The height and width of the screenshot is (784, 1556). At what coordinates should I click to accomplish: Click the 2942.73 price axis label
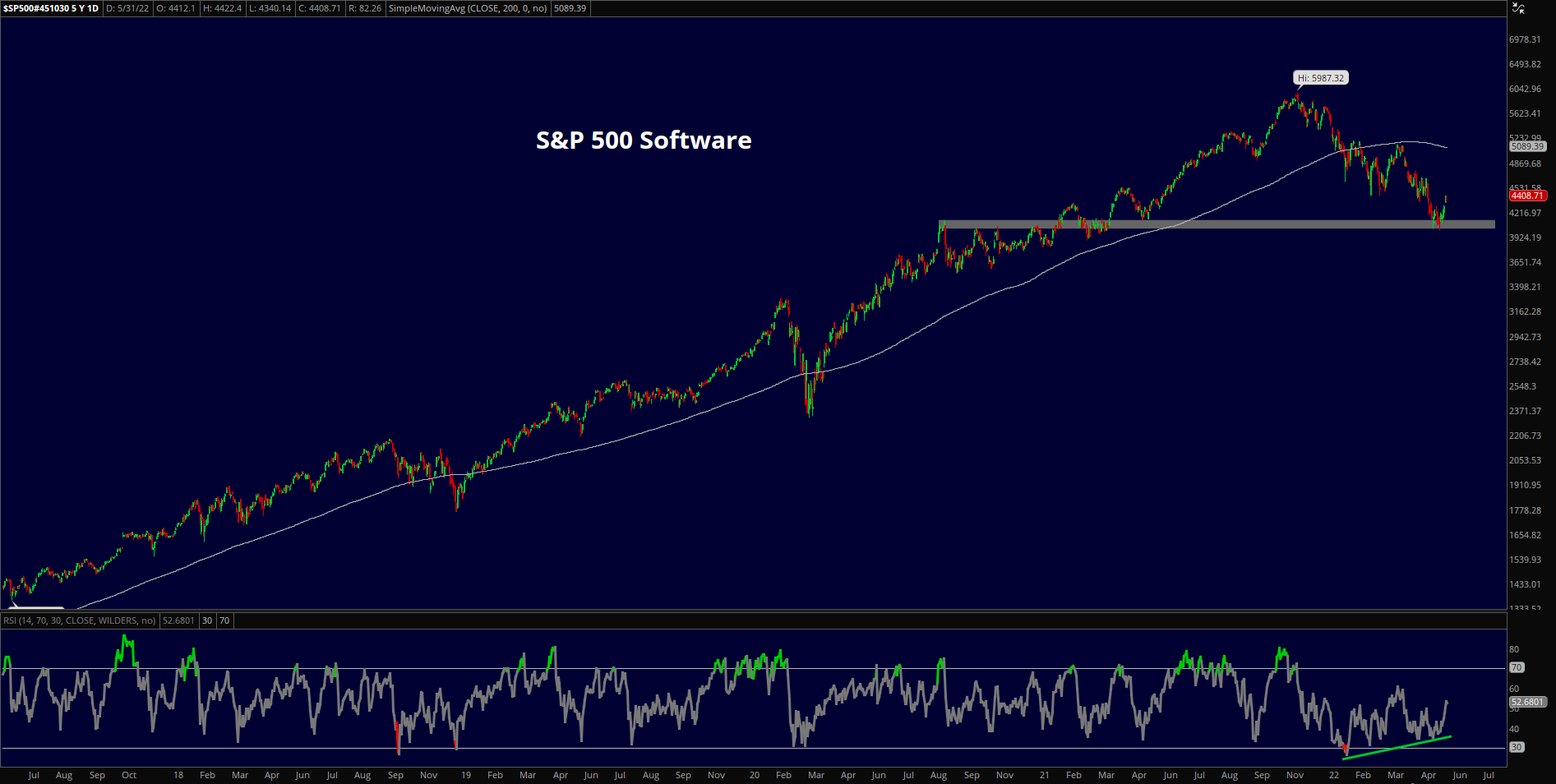tap(1525, 337)
